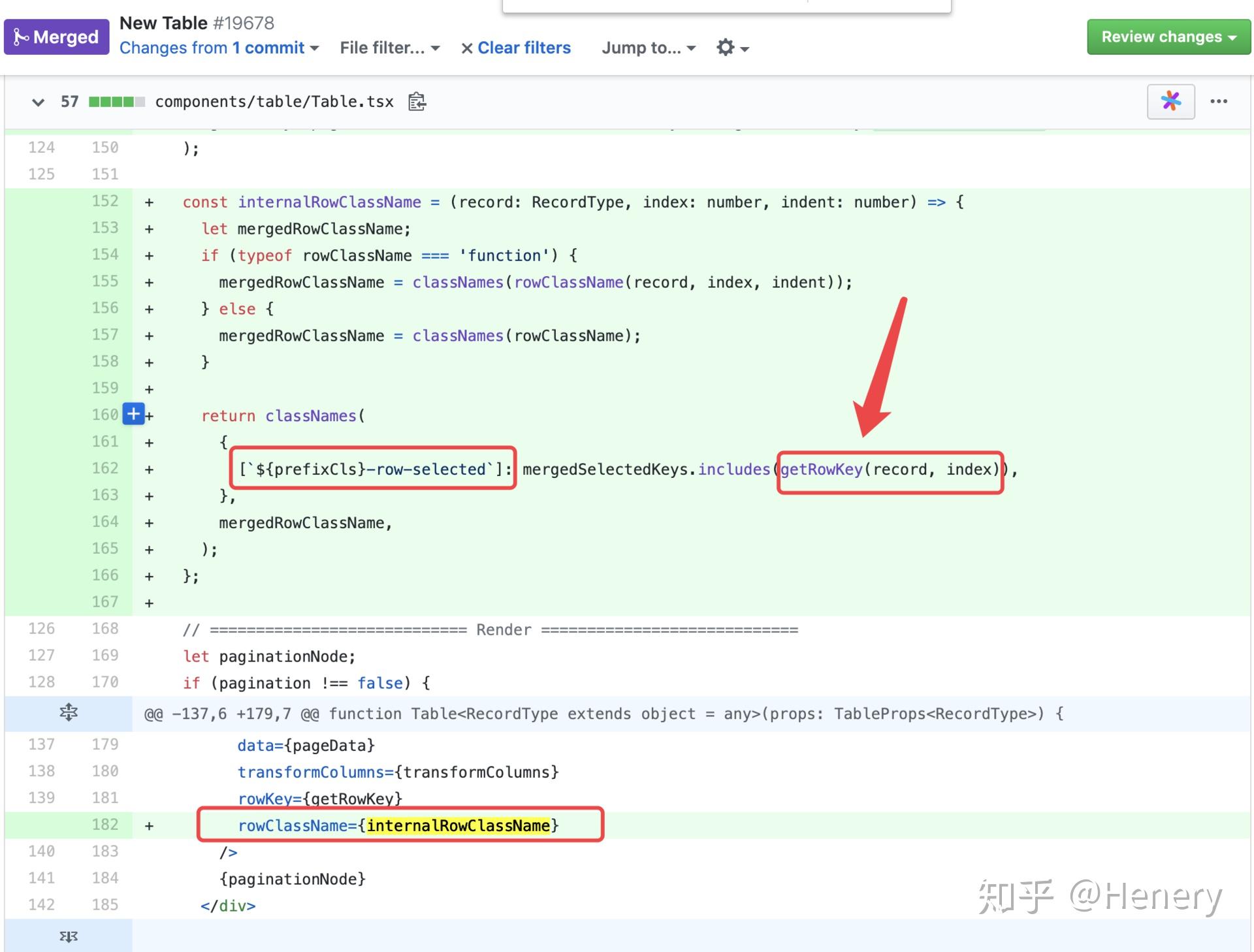Collapse the Table.tsx file diff chevron

(38, 102)
